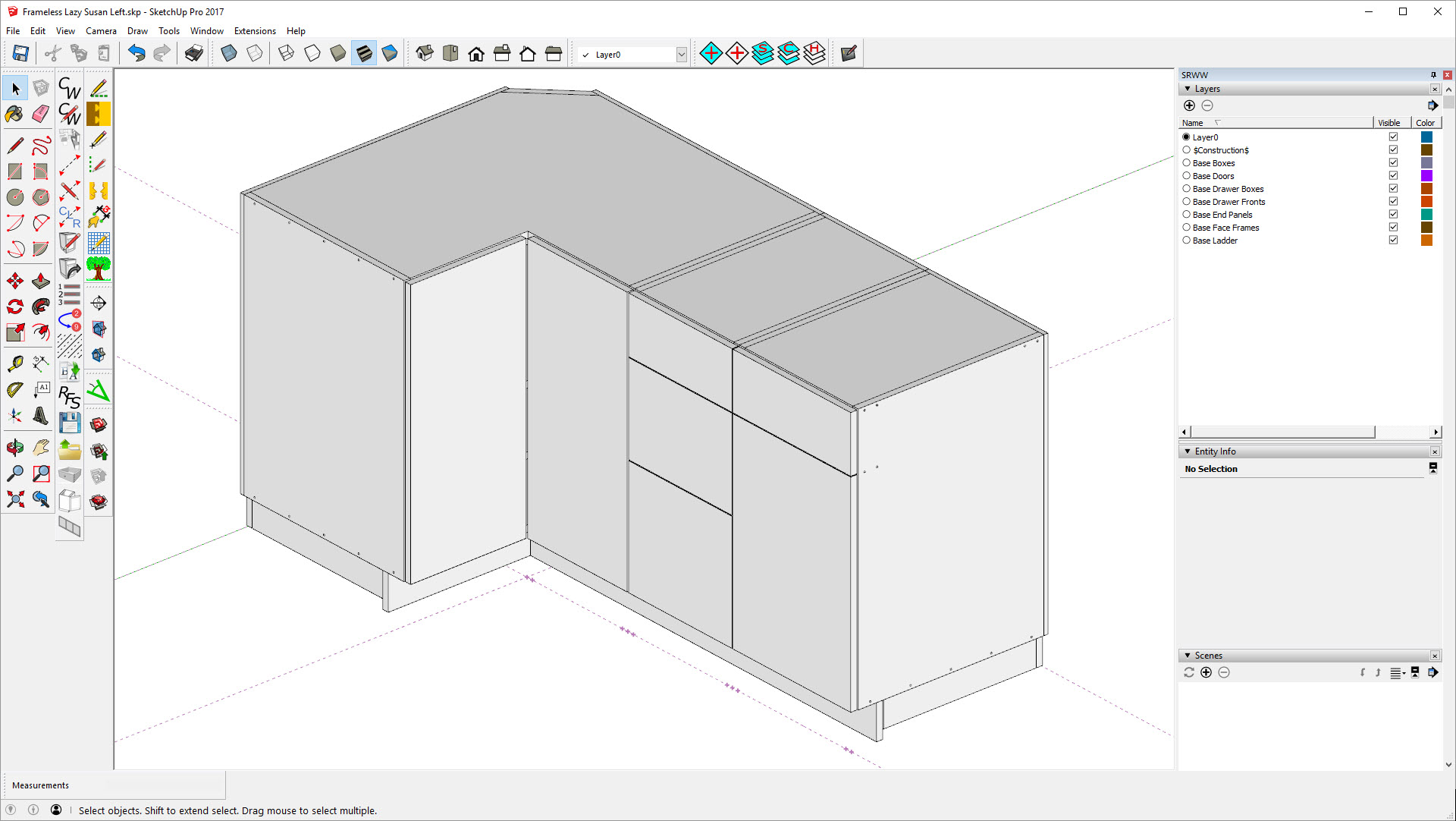Click the Iso standard view icon
Viewport: 1456px width, 821px height.
(425, 53)
